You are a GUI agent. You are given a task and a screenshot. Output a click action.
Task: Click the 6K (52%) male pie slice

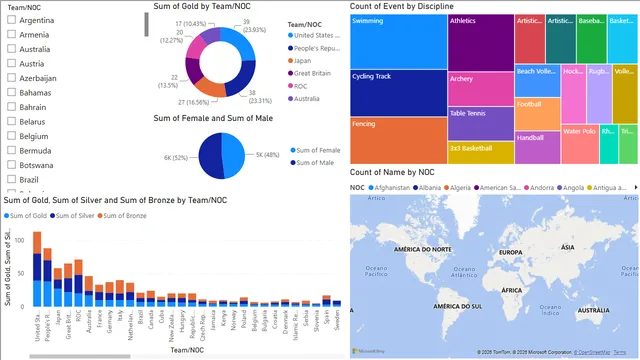(210, 156)
